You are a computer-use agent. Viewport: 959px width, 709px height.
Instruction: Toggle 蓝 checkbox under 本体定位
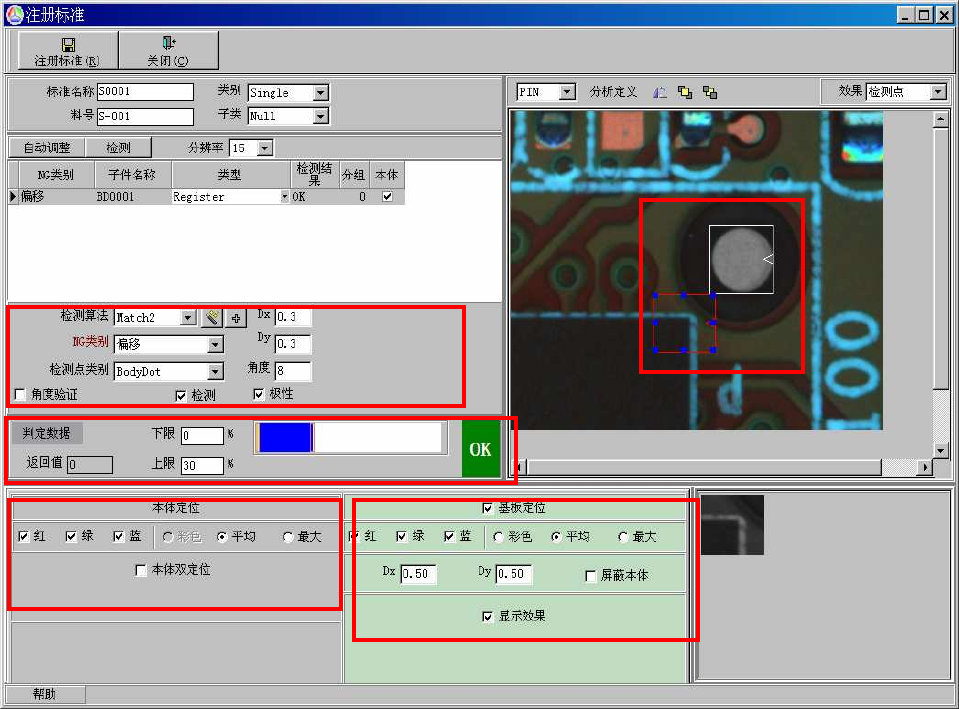(x=119, y=536)
